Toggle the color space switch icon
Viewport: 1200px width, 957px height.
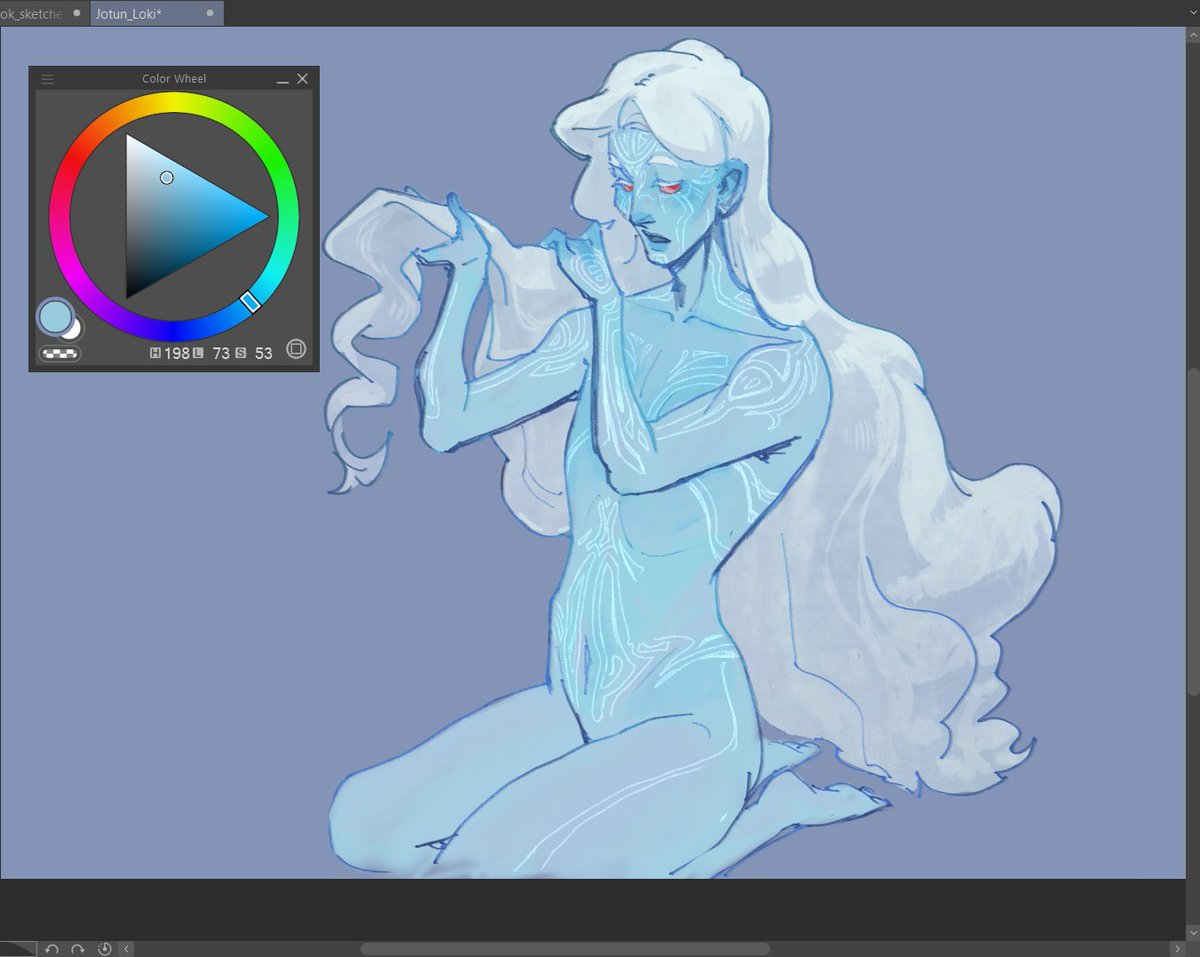[x=296, y=349]
